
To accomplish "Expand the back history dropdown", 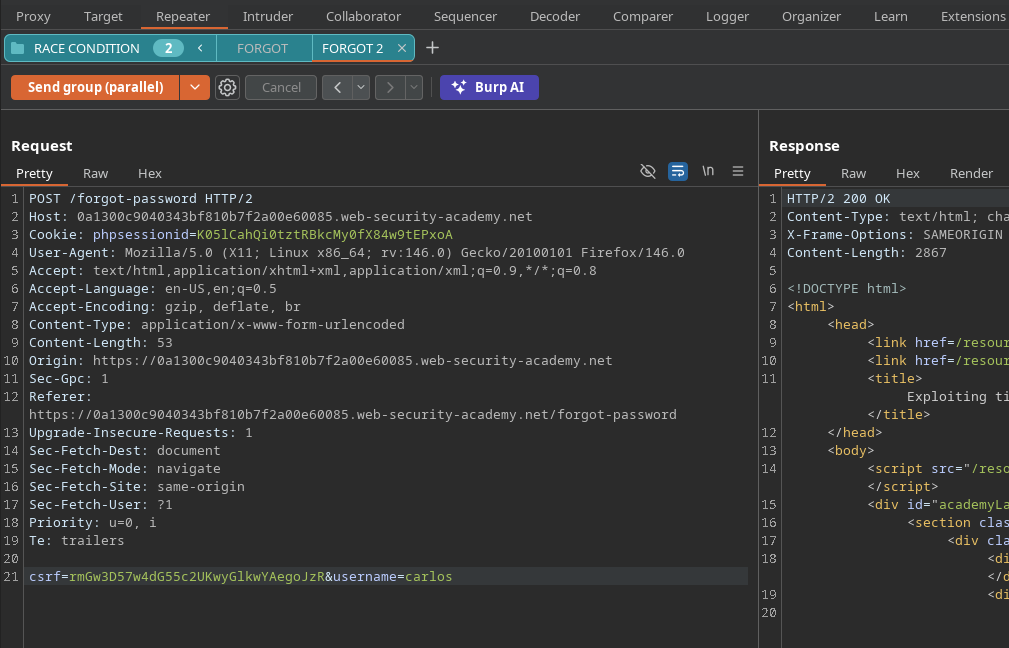I will (360, 88).
